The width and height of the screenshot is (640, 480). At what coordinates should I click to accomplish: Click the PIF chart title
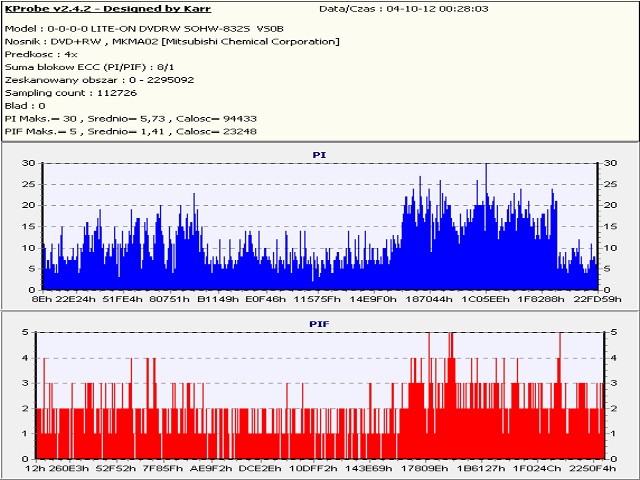(319, 325)
